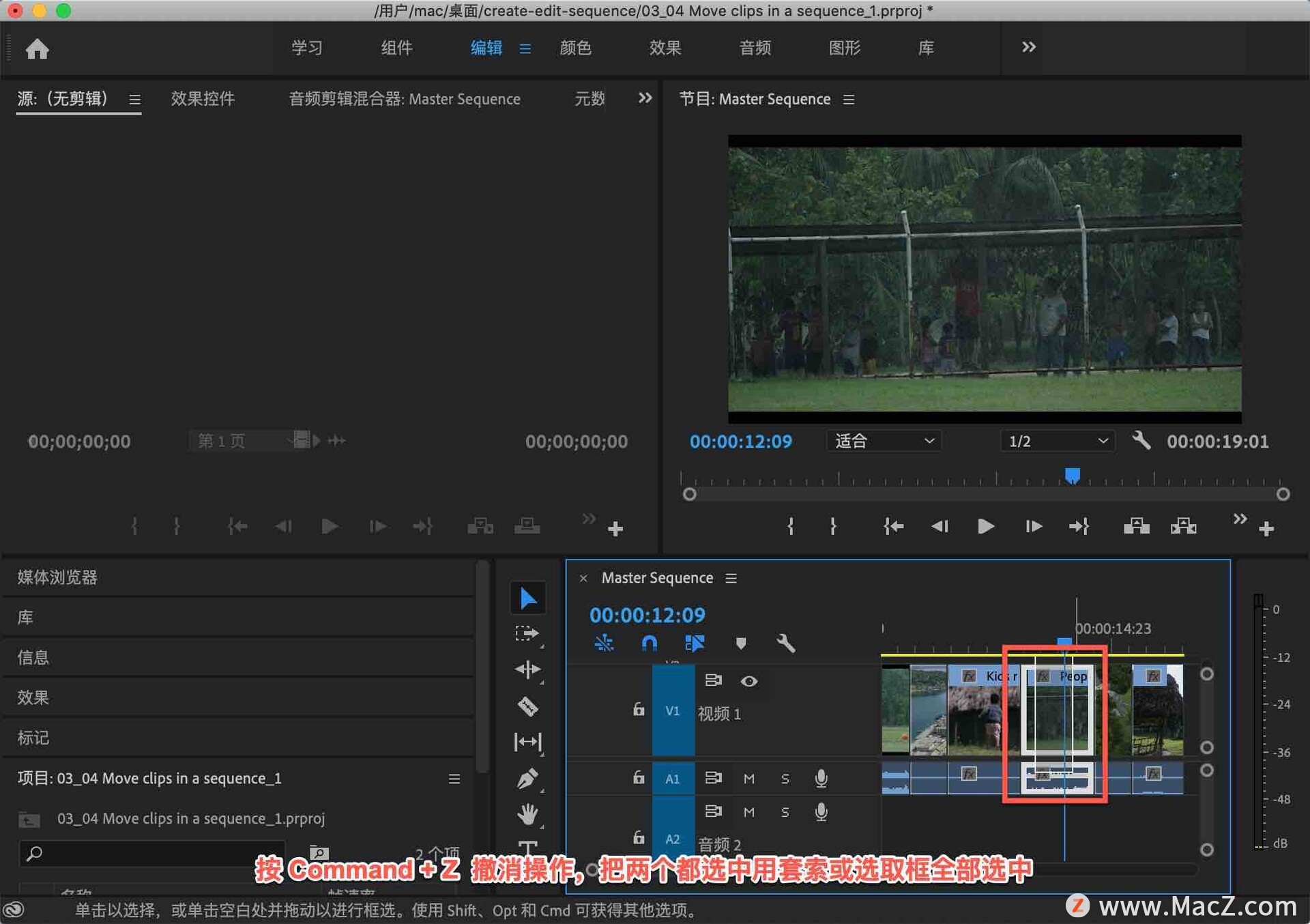Select the Pen tool
Viewport: 1310px width, 924px height.
click(527, 778)
